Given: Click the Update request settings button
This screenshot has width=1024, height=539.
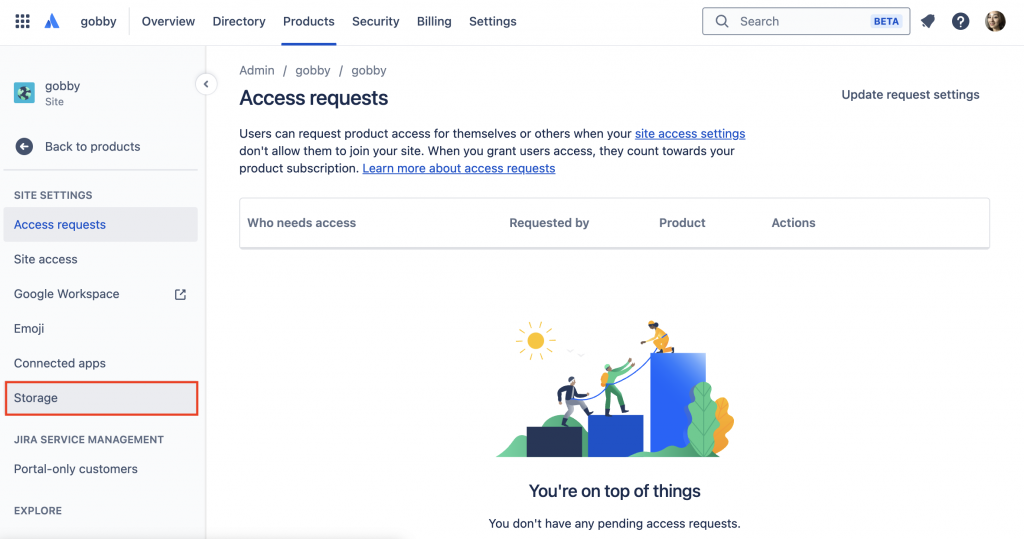Looking at the screenshot, I should 910,95.
